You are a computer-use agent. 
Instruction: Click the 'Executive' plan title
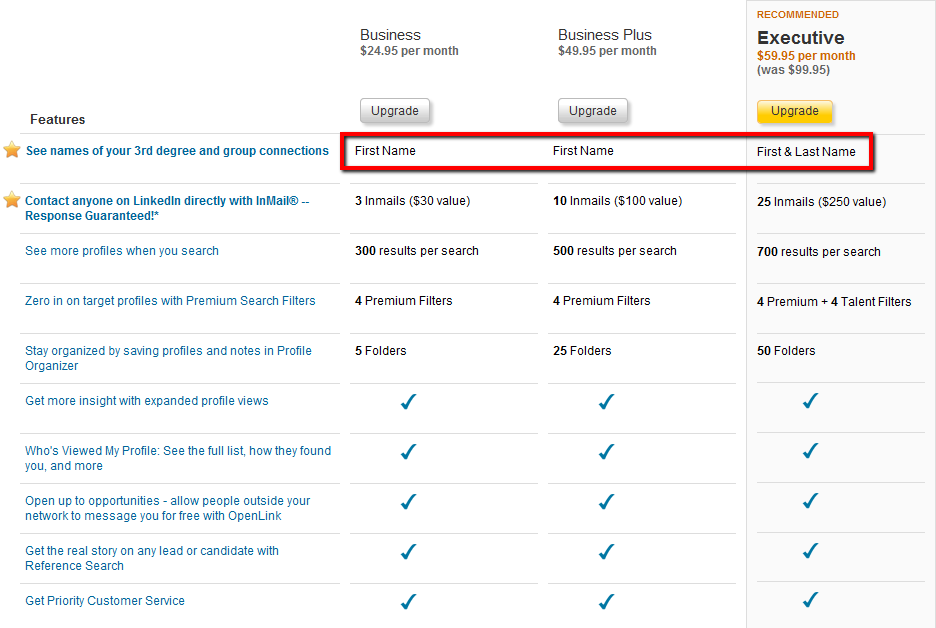click(x=800, y=38)
